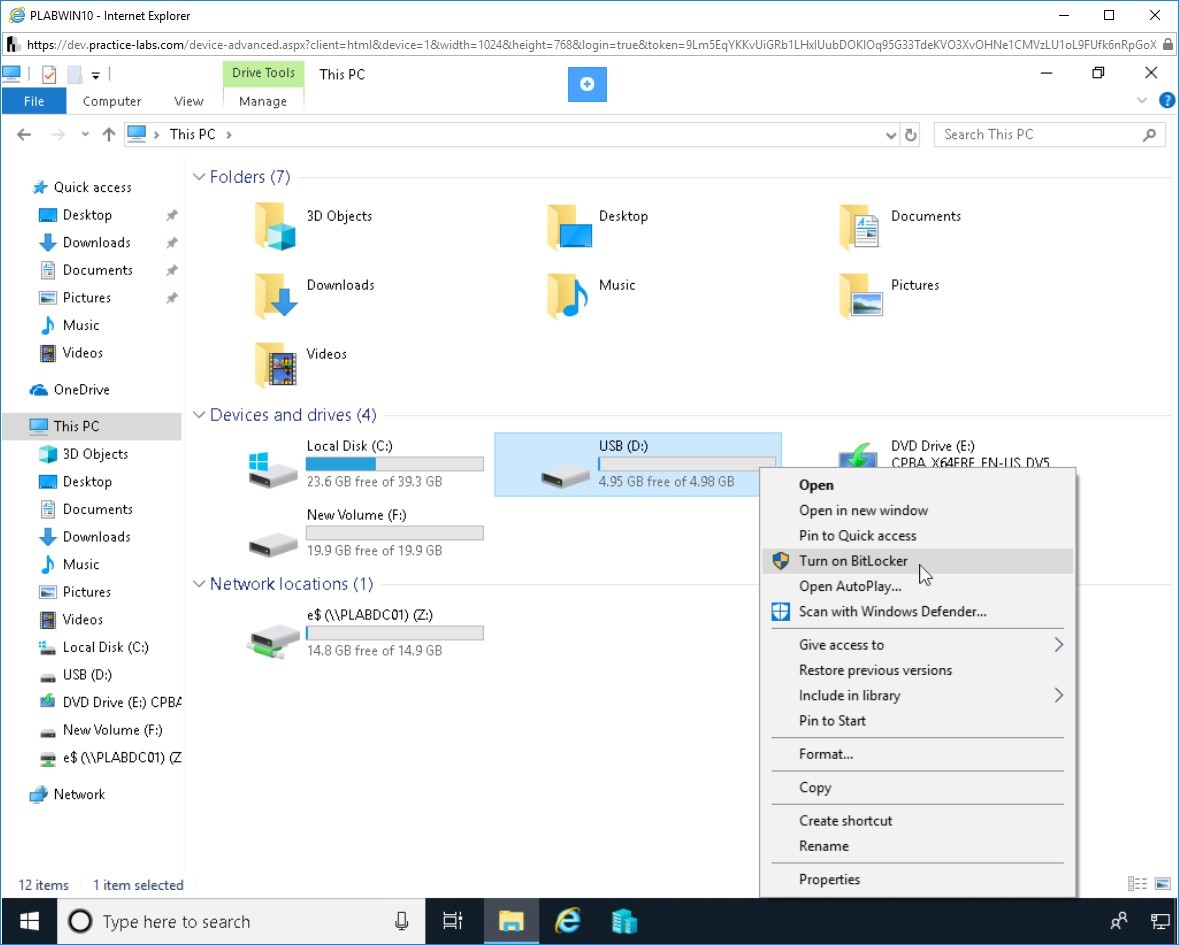Click the This PC breadcrumb in address bar

point(192,135)
